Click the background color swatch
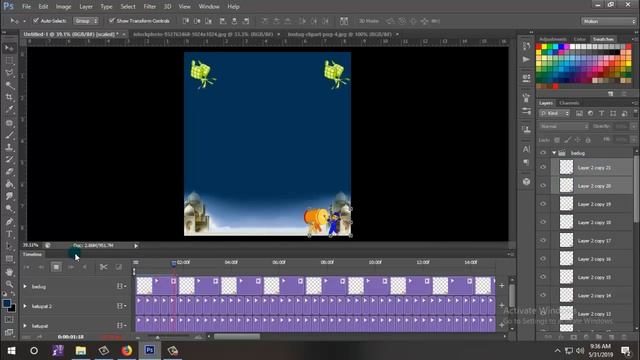This screenshot has height=360, width=640. click(x=12, y=308)
